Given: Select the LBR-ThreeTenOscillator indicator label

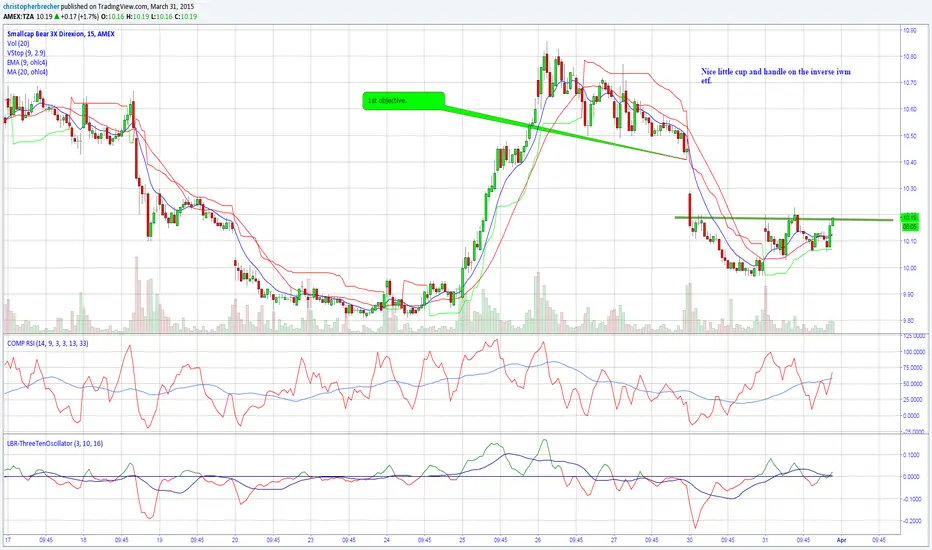Looking at the screenshot, I should 55,443.
